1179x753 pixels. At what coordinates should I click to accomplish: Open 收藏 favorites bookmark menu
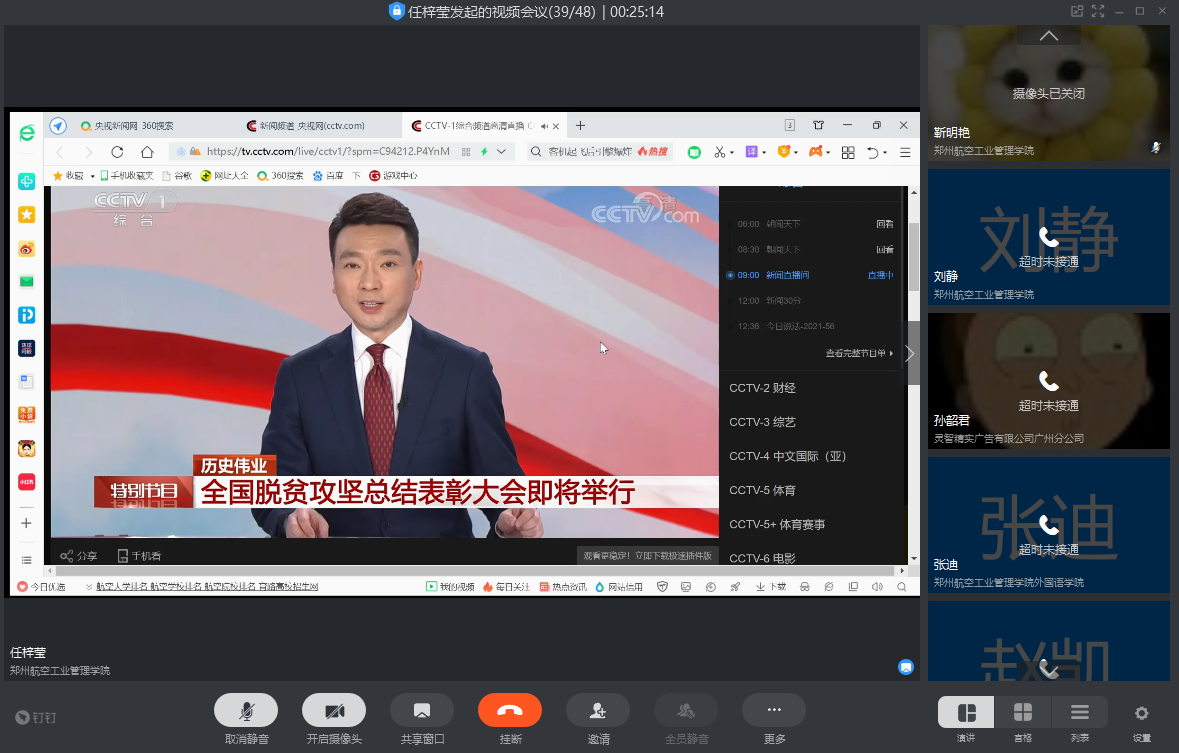click(68, 175)
